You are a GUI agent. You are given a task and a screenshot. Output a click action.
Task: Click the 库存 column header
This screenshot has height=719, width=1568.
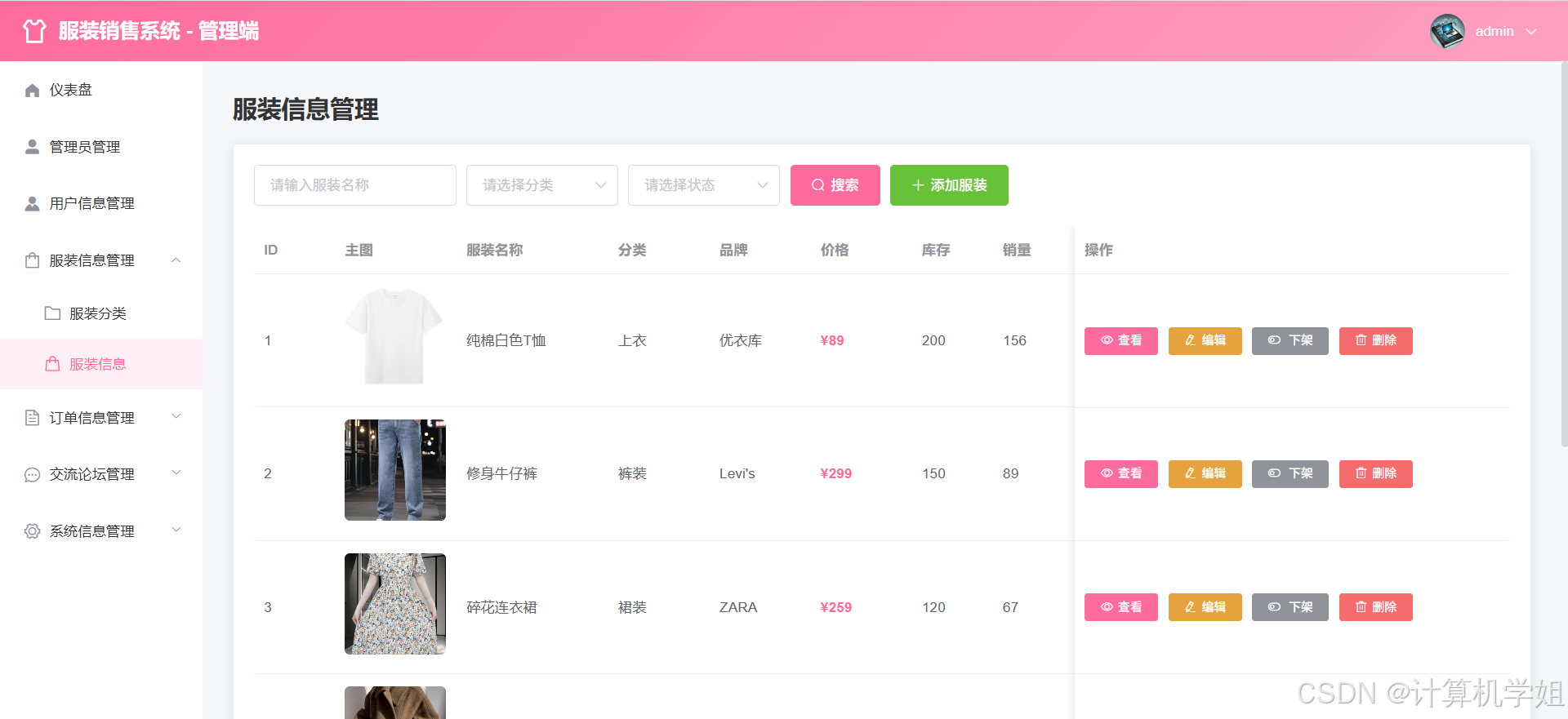tap(936, 251)
